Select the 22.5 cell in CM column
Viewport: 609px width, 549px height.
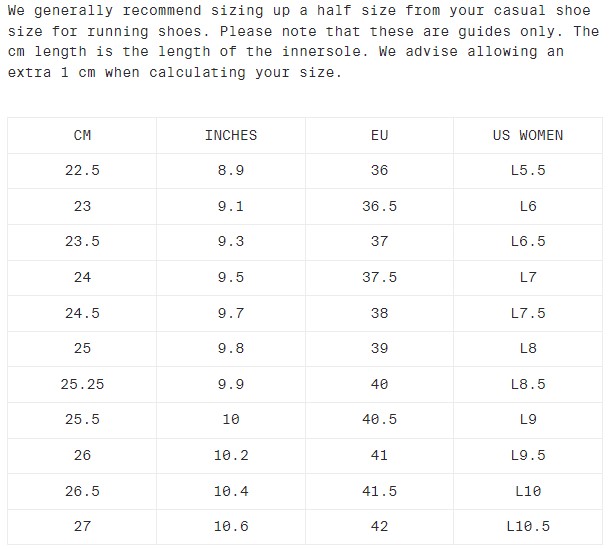coord(82,170)
